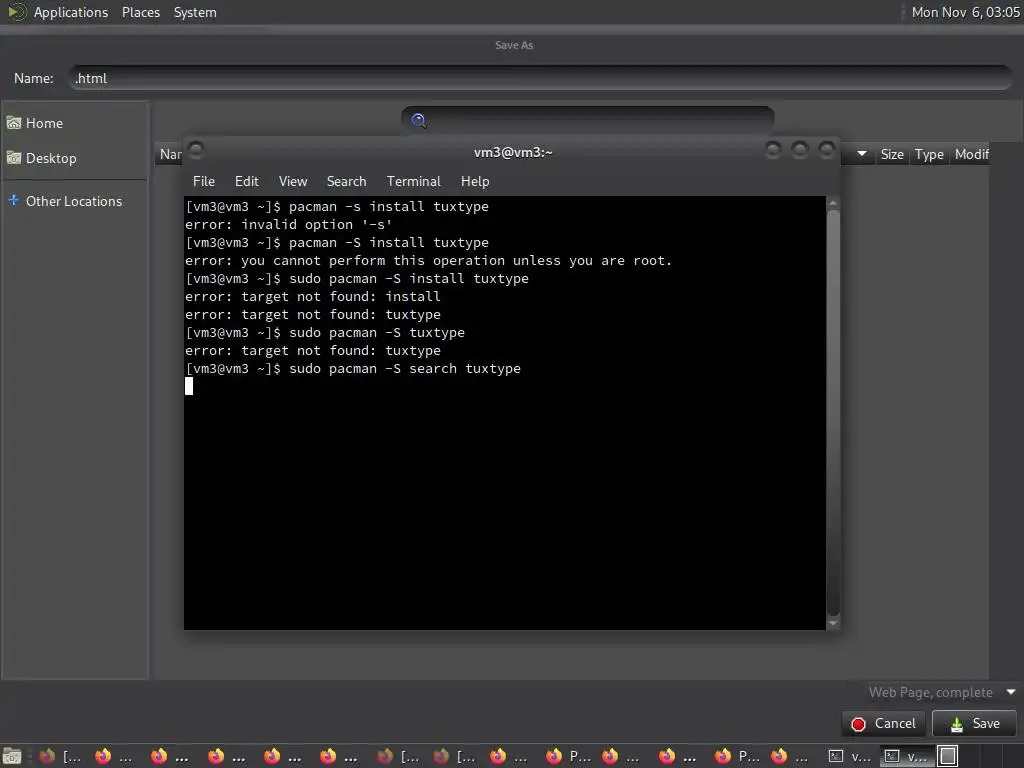Click sort arrow left of Size column
Viewport: 1024px width, 768px height.
click(x=861, y=154)
